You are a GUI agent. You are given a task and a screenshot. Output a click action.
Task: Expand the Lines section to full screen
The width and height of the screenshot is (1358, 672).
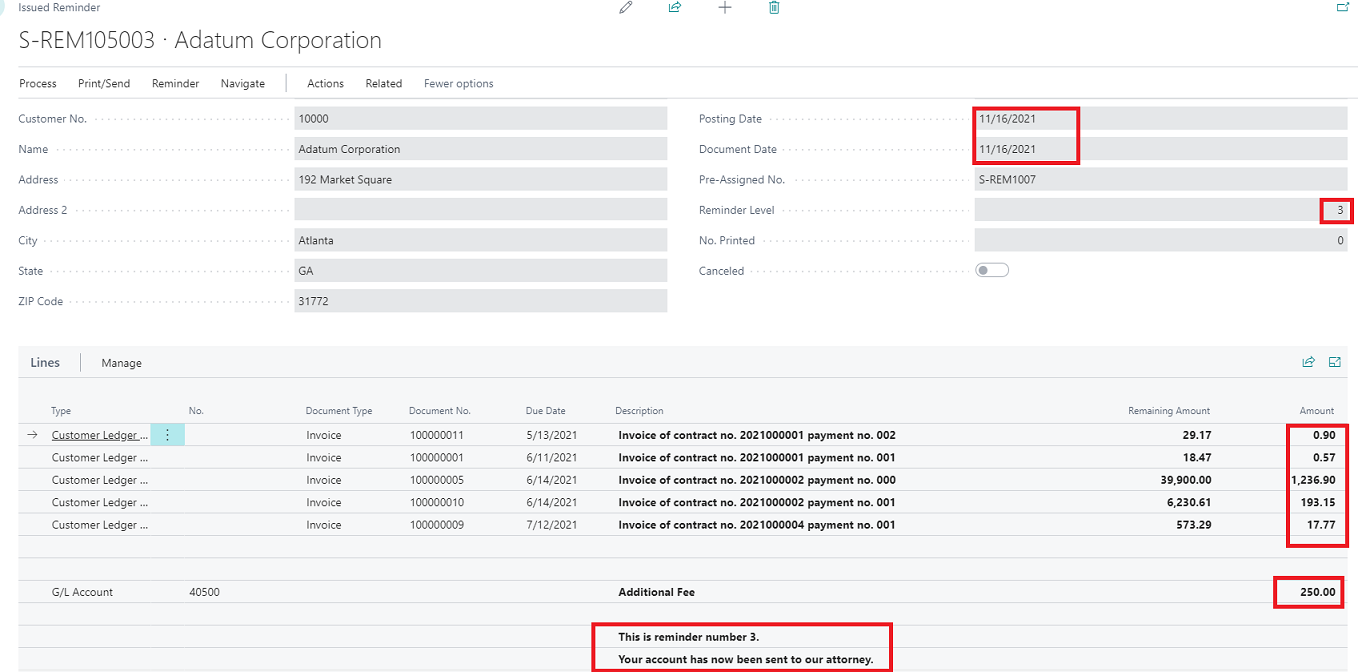(1335, 362)
